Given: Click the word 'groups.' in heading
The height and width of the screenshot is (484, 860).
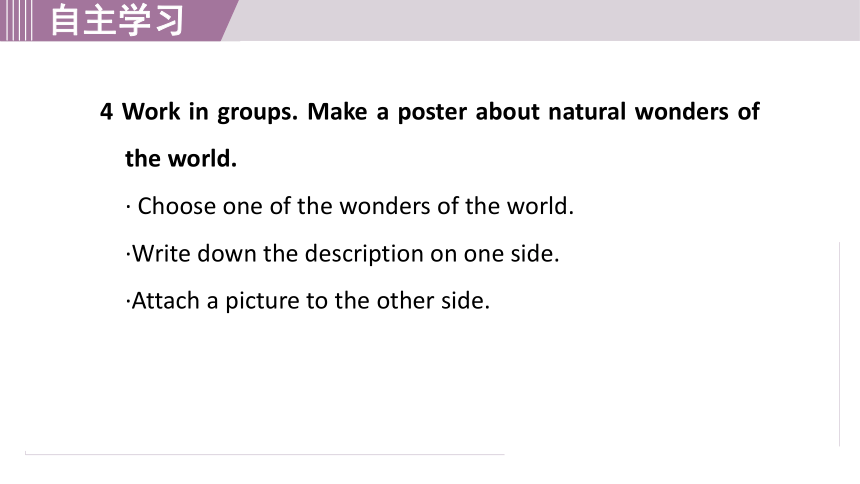Looking at the screenshot, I should click(257, 113).
